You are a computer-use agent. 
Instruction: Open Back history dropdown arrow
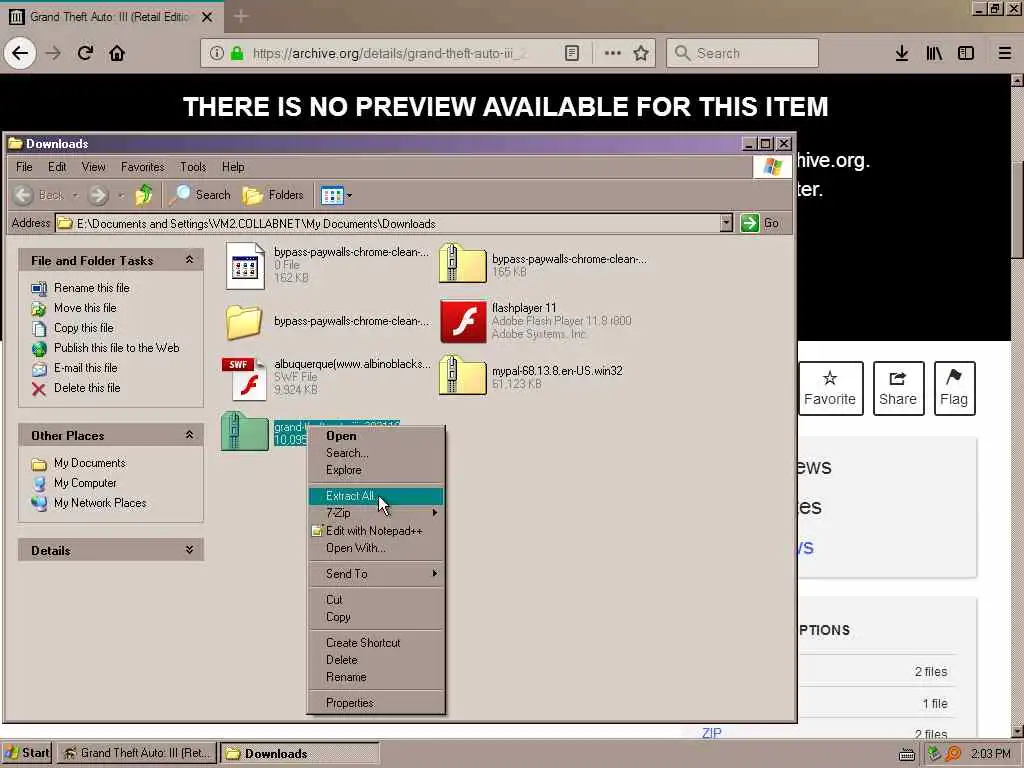(75, 195)
